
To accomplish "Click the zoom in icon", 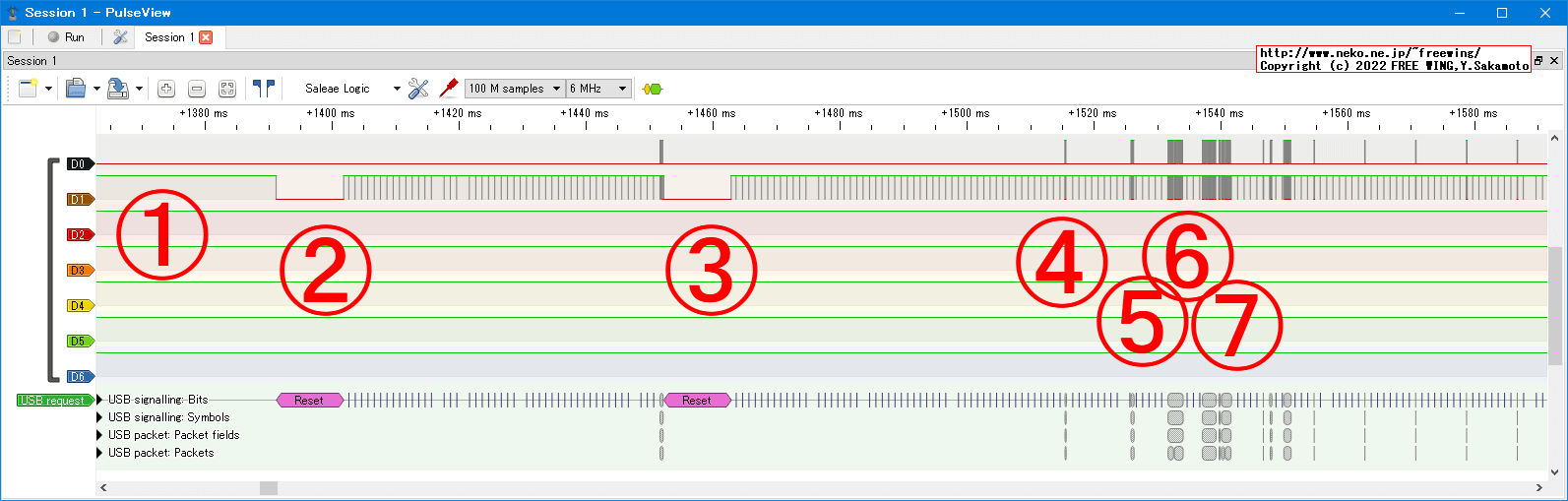I will [x=166, y=89].
